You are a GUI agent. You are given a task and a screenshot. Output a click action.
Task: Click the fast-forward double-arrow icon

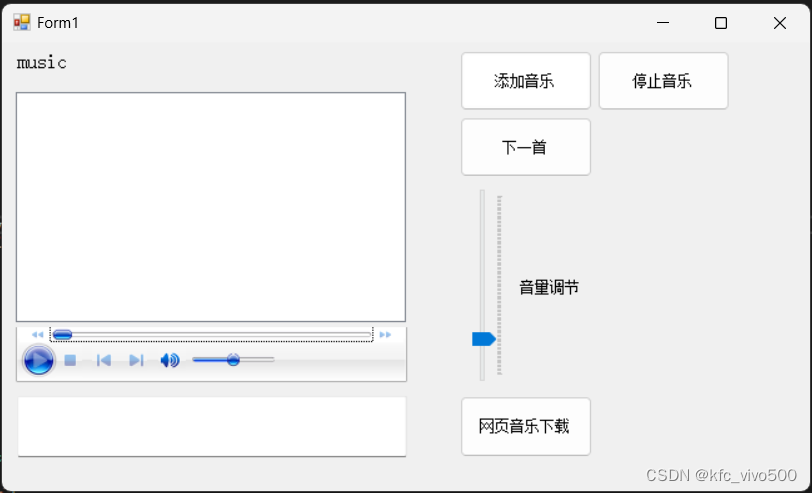[x=385, y=335]
